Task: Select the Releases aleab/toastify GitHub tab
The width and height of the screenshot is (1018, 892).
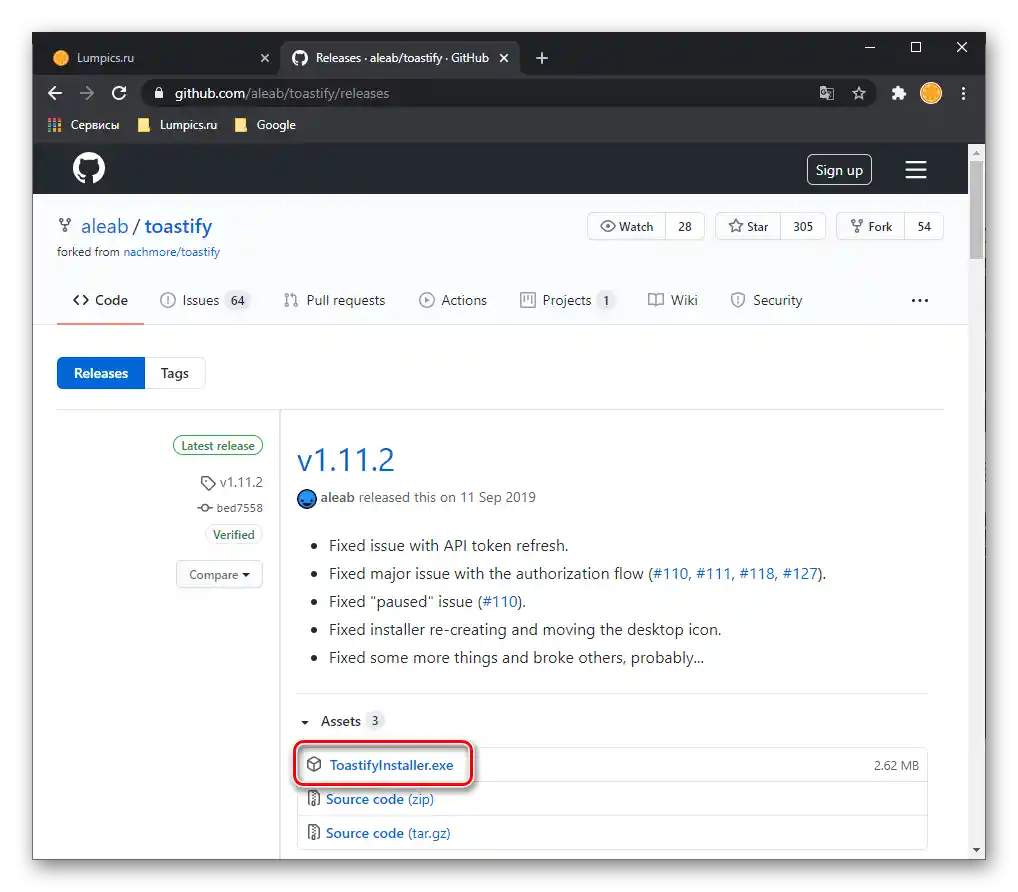Action: pyautogui.click(x=400, y=58)
